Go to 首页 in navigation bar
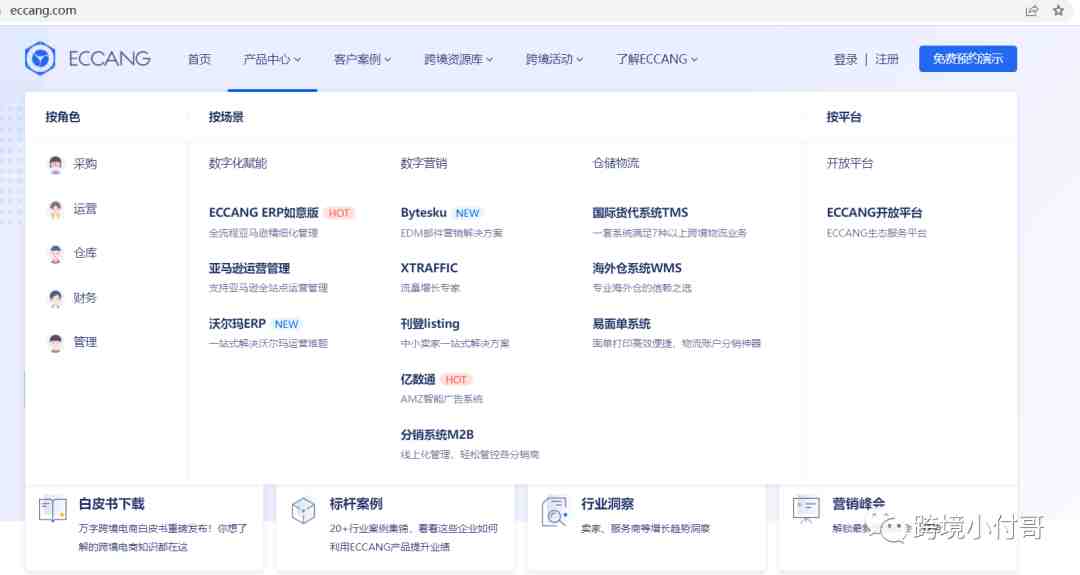Screen dimensions: 1080x575 tap(200, 59)
